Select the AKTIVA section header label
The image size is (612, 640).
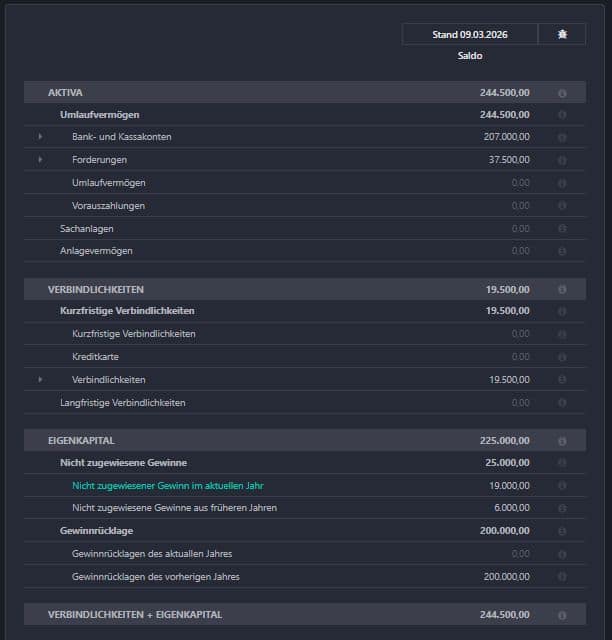(x=65, y=93)
